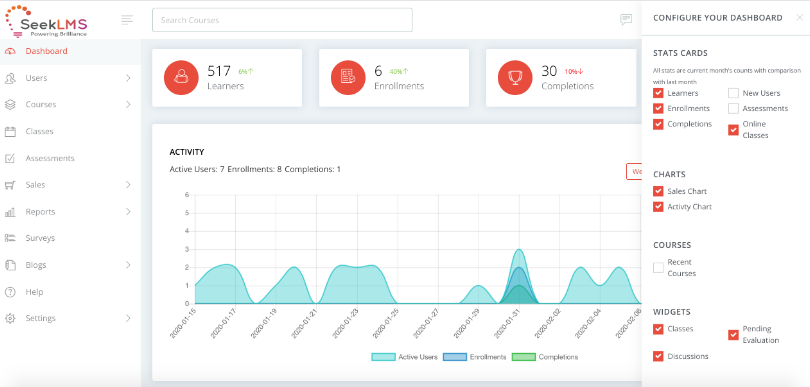Click the 2020-01-31 peak on the chart
Viewport: 810px width, 387px height.
[519, 250]
